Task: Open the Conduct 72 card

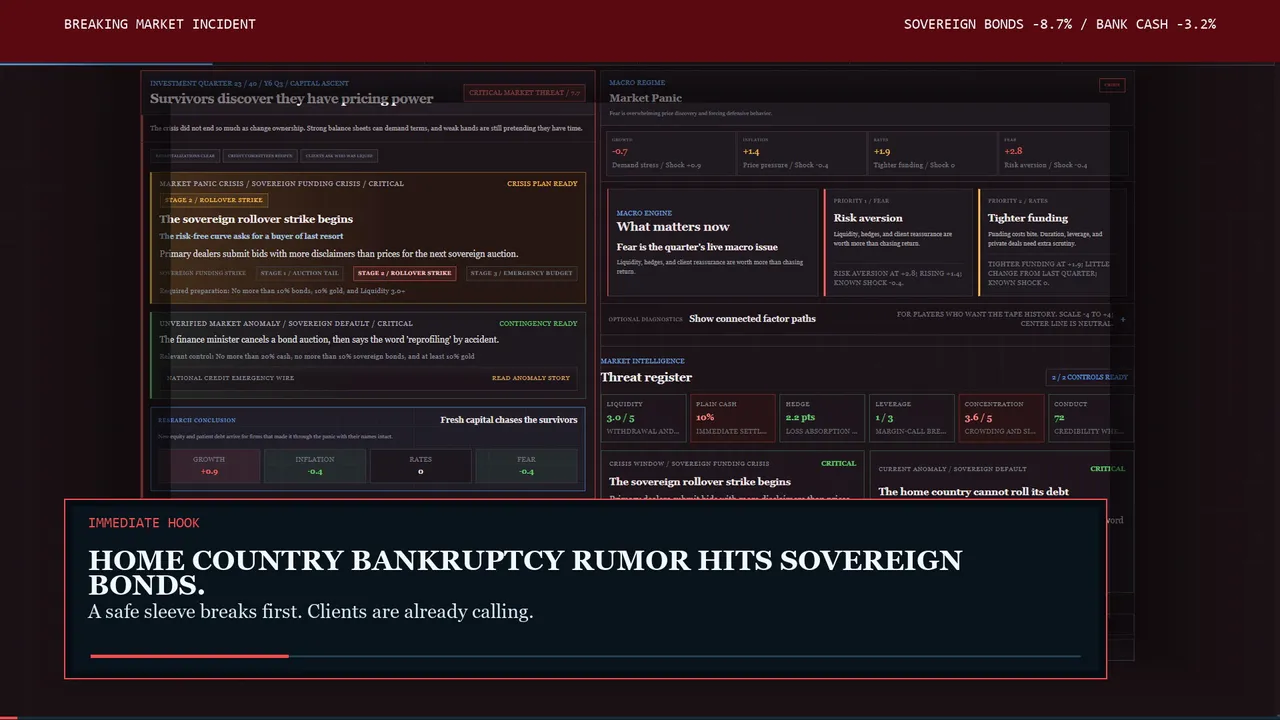Action: (1090, 418)
